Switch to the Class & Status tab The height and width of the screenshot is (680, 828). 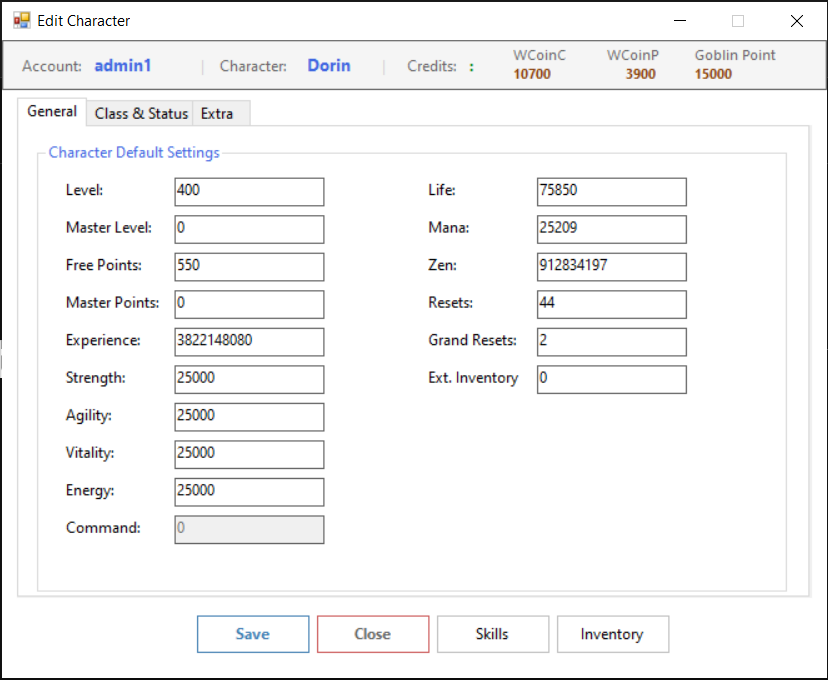140,113
